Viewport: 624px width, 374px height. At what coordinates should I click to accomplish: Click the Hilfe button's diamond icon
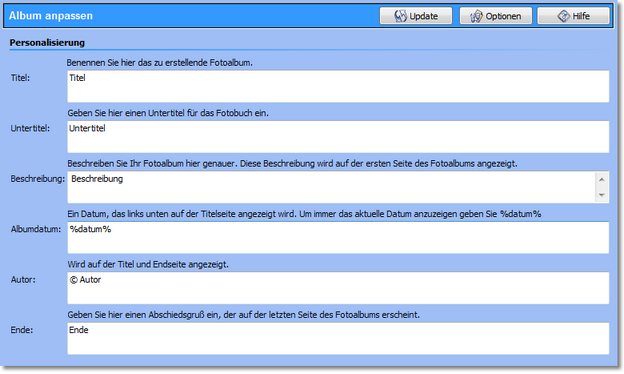[564, 16]
